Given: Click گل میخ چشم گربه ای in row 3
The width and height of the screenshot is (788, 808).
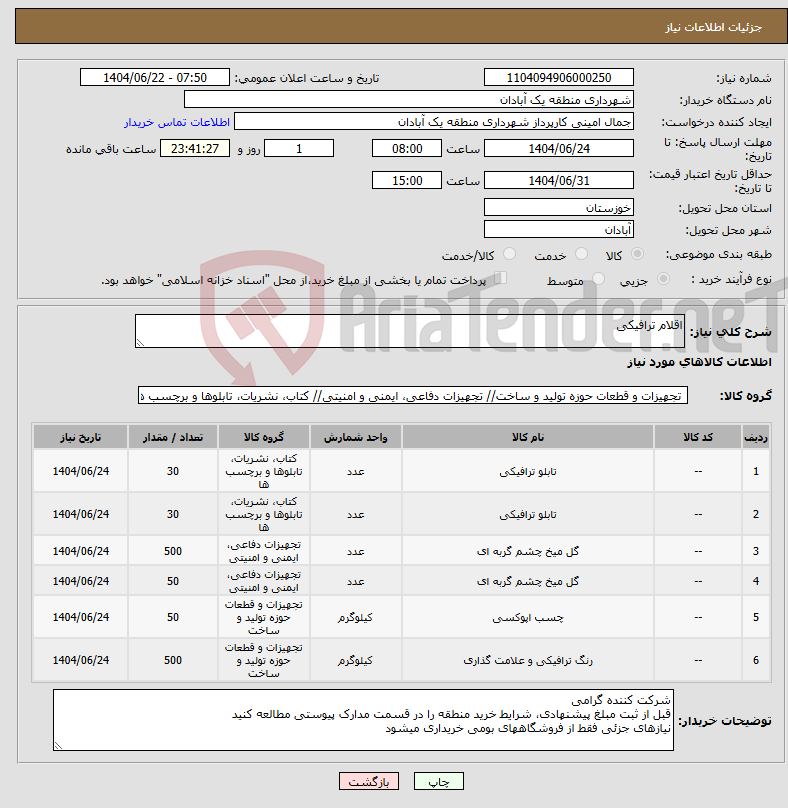Looking at the screenshot, I should click(x=528, y=551).
